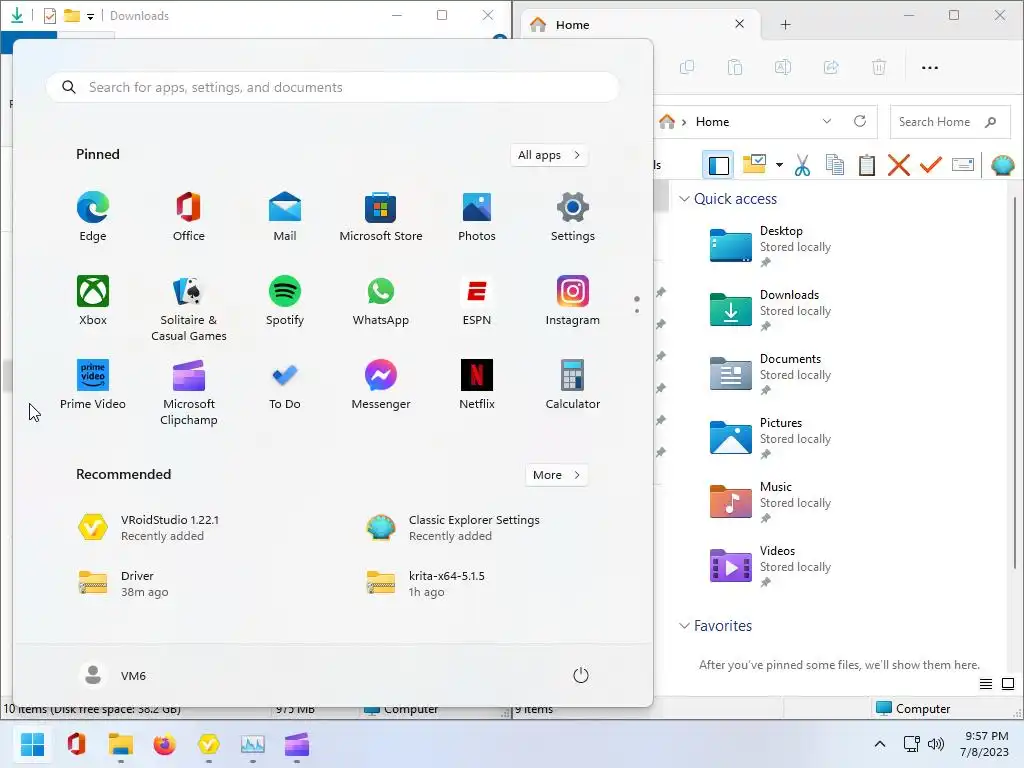The height and width of the screenshot is (768, 1024).
Task: Click the Paste clipboard icon in Explorer toolbar
Action: [x=867, y=165]
